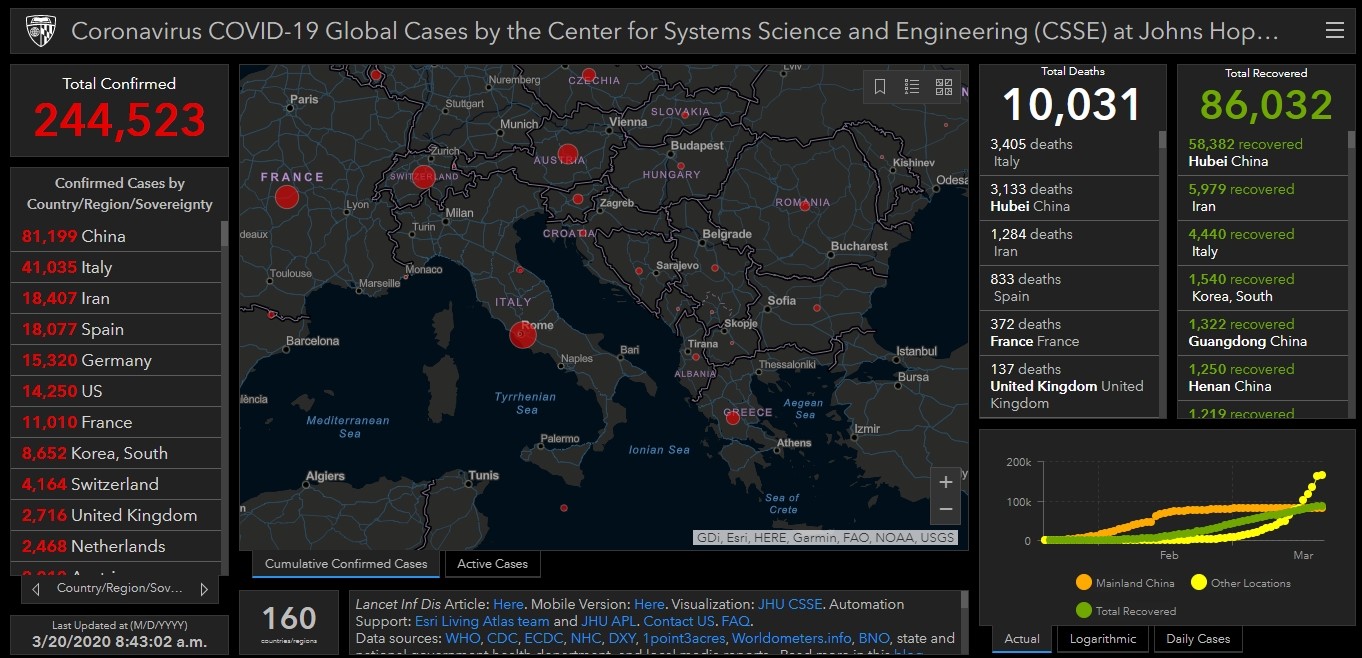Select the 18,077 Spain row
1362x658 pixels.
[x=116, y=329]
